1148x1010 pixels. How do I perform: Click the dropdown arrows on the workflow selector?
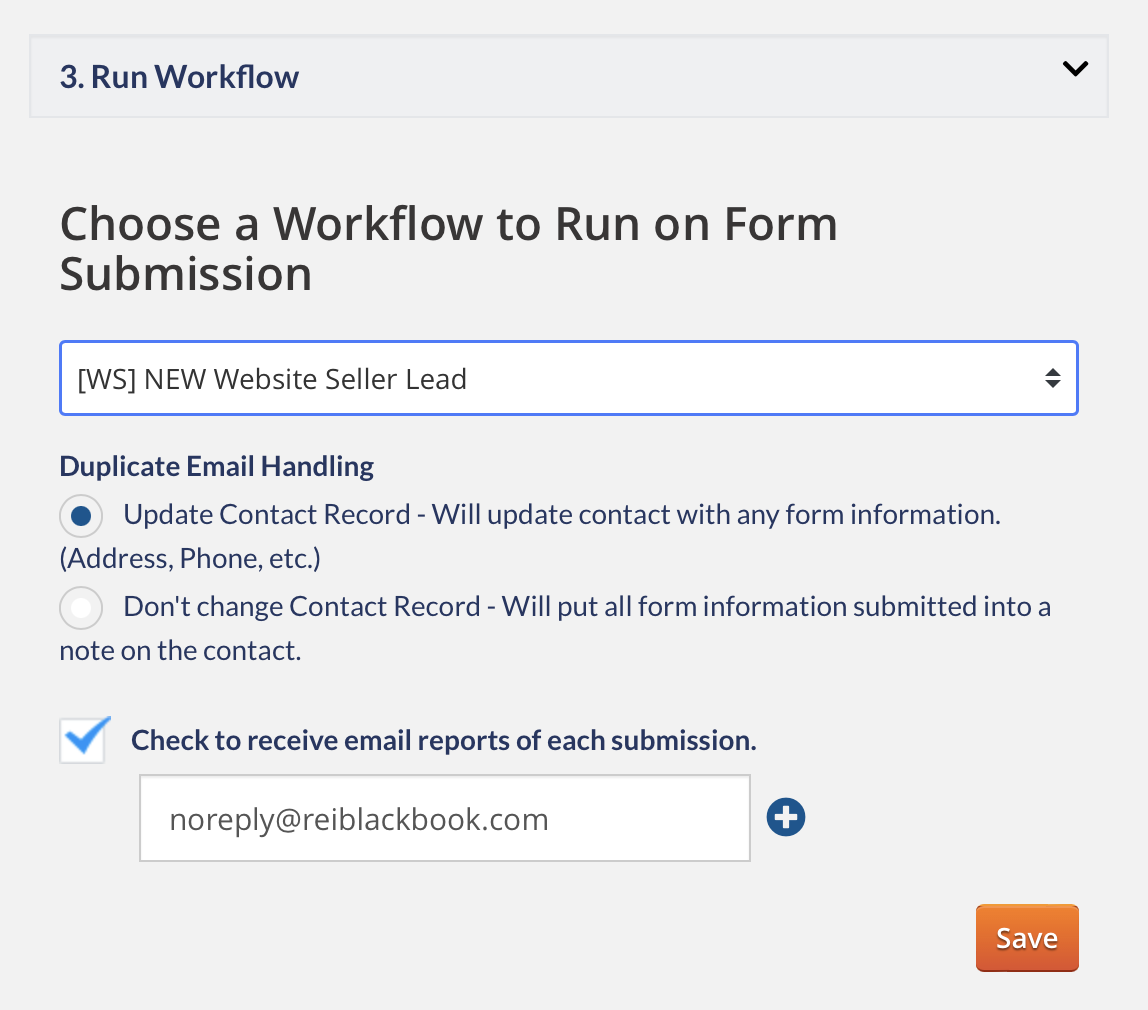pos(1052,378)
